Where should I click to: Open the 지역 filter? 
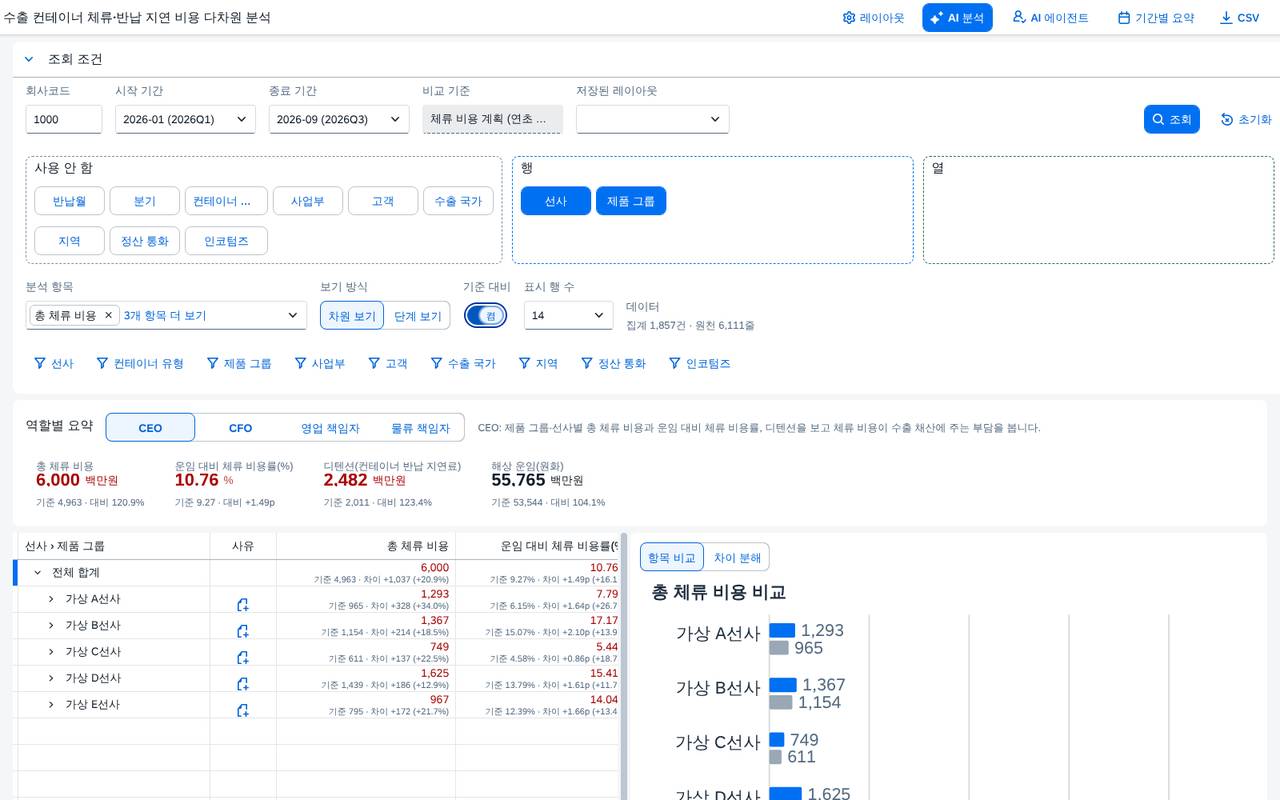[537, 363]
